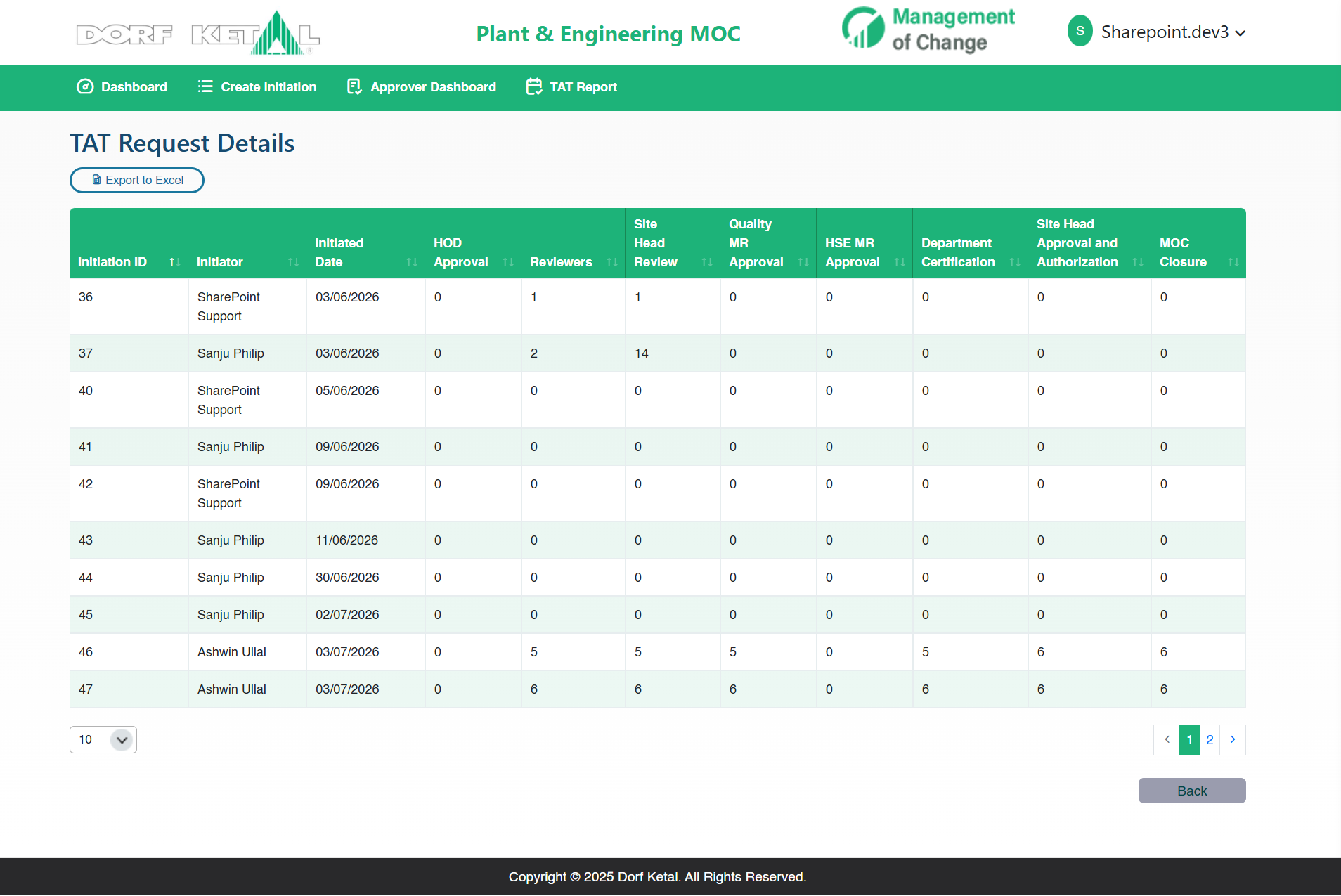1341x896 pixels.
Task: Click the TAT Report calendar icon
Action: click(x=534, y=86)
